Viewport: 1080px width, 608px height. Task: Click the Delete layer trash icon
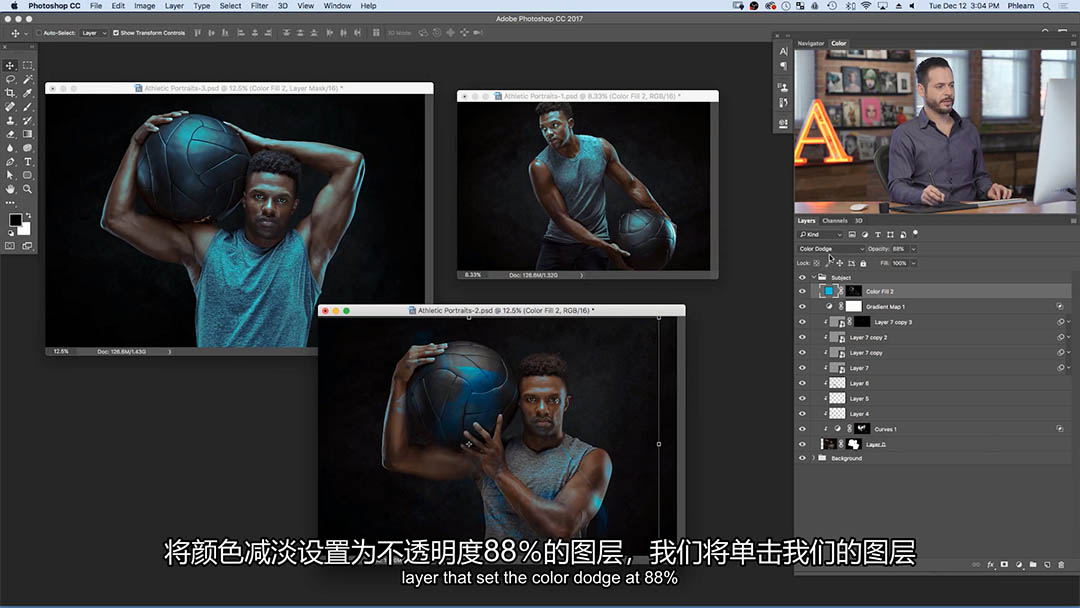pyautogui.click(x=1061, y=565)
